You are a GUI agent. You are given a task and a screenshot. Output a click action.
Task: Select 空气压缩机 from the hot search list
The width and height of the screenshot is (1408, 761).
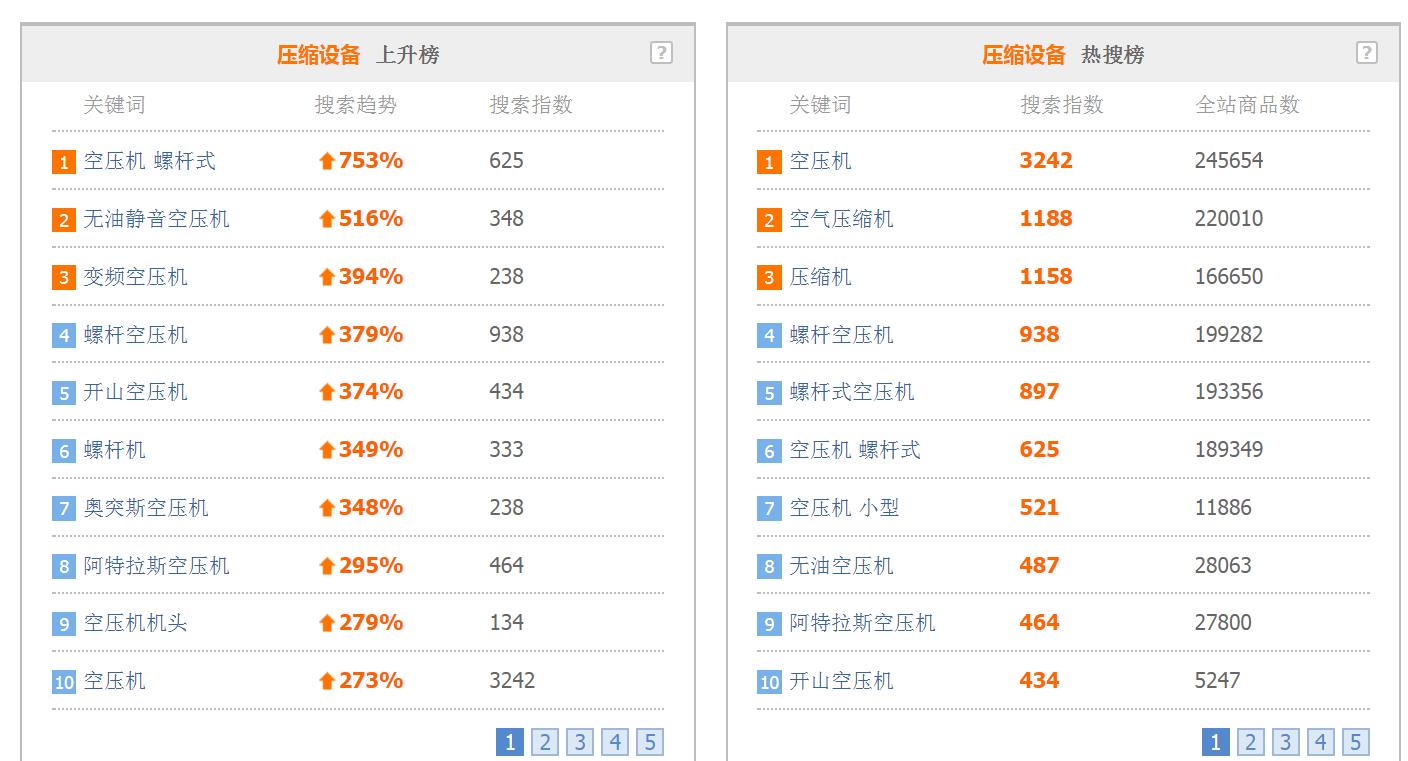(843, 218)
